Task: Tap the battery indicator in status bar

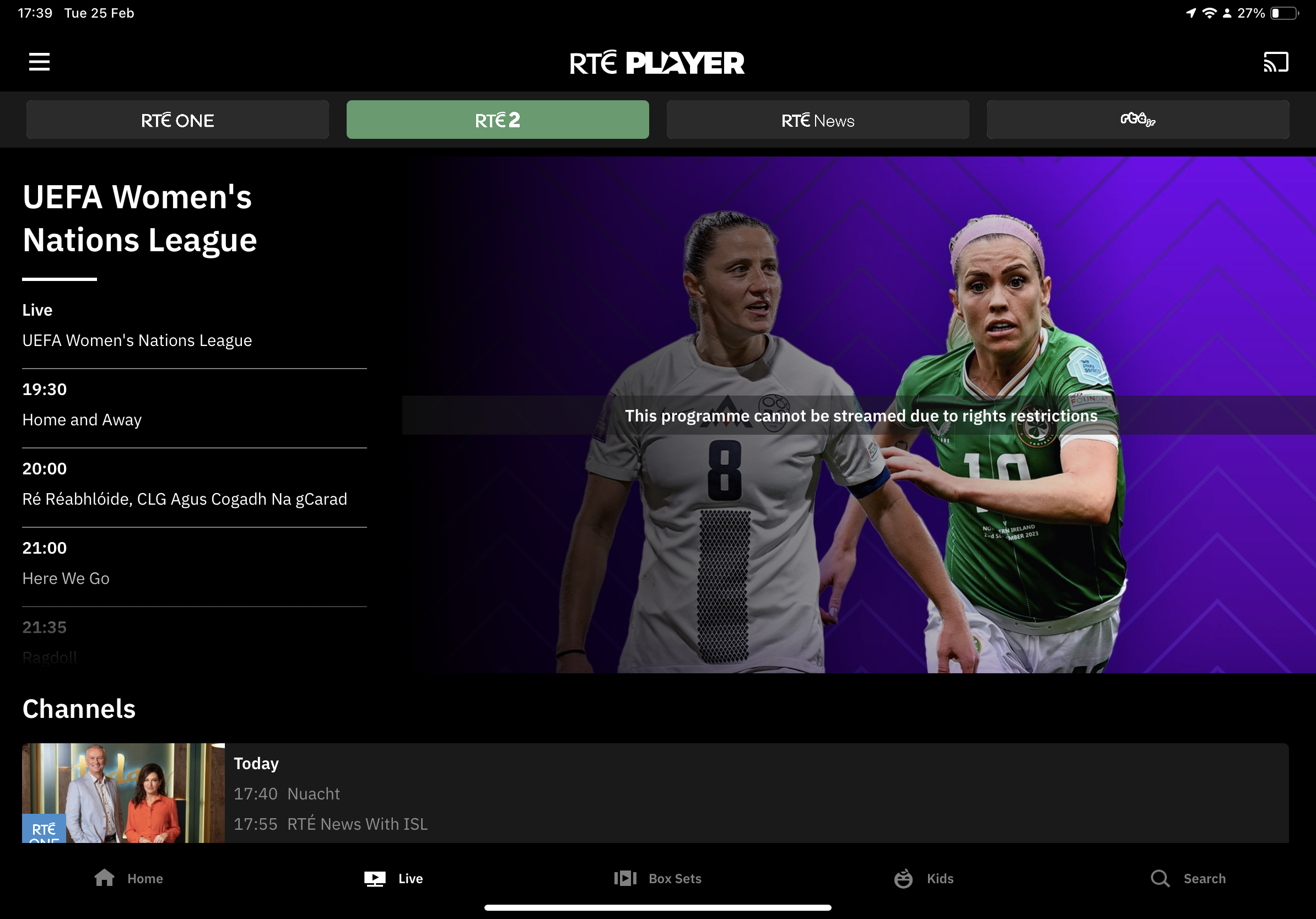Action: (1285, 13)
